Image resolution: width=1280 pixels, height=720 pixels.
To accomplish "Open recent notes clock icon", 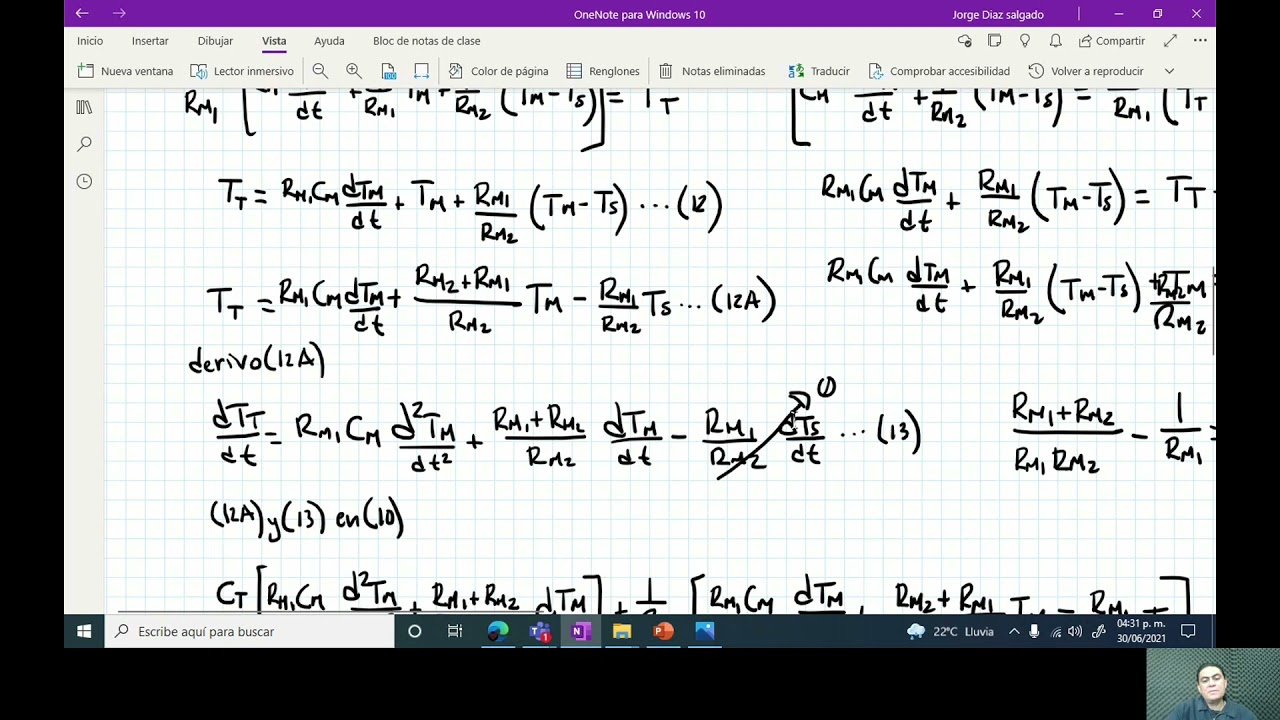I will 84,181.
